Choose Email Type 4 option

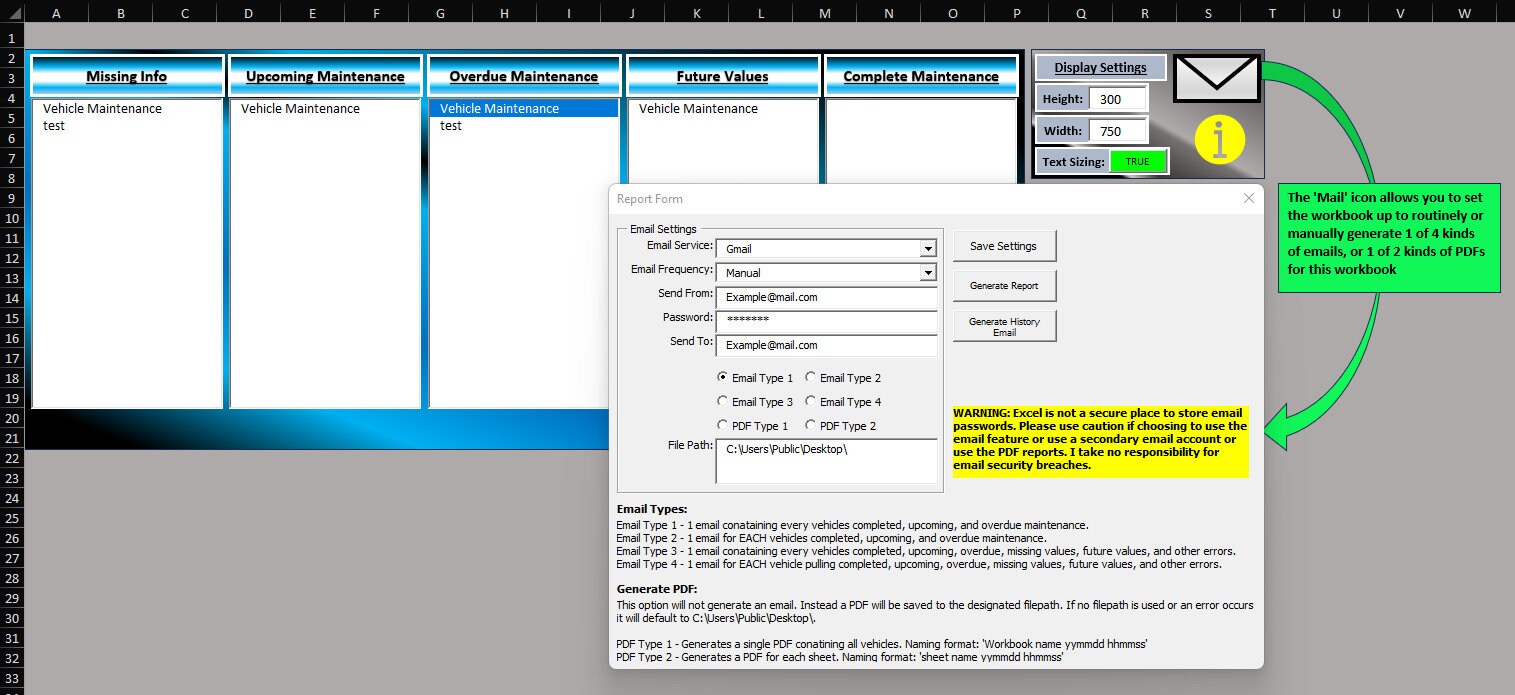[810, 401]
